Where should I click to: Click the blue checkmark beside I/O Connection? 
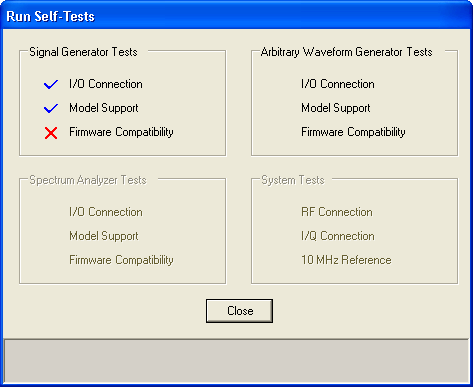(51, 84)
